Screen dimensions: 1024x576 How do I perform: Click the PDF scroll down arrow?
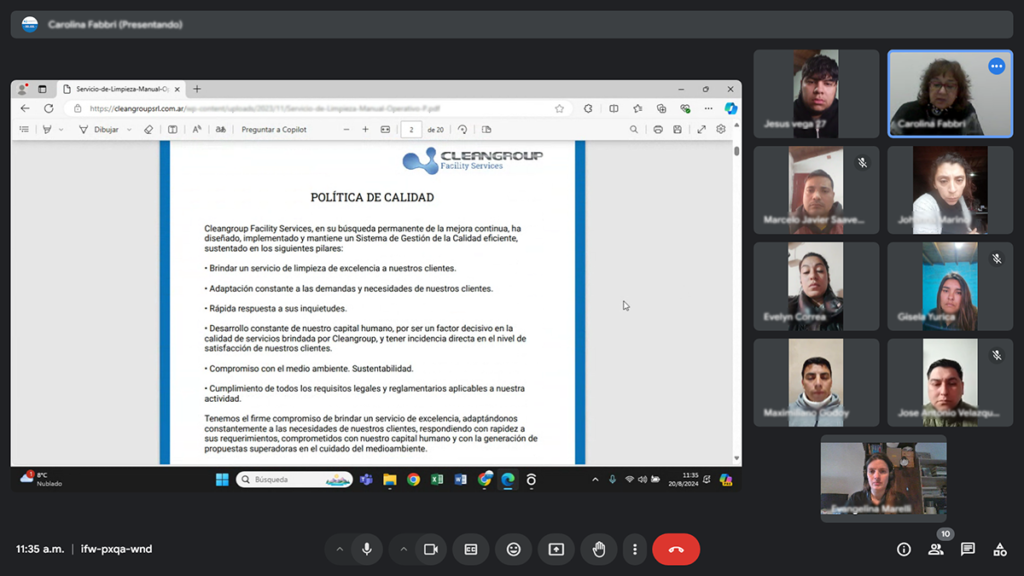tap(737, 458)
